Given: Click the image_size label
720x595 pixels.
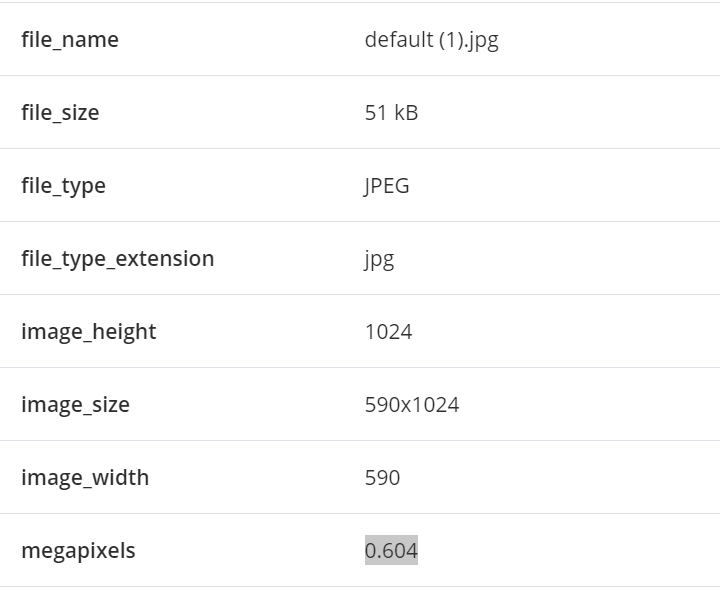Looking at the screenshot, I should click(x=75, y=405).
